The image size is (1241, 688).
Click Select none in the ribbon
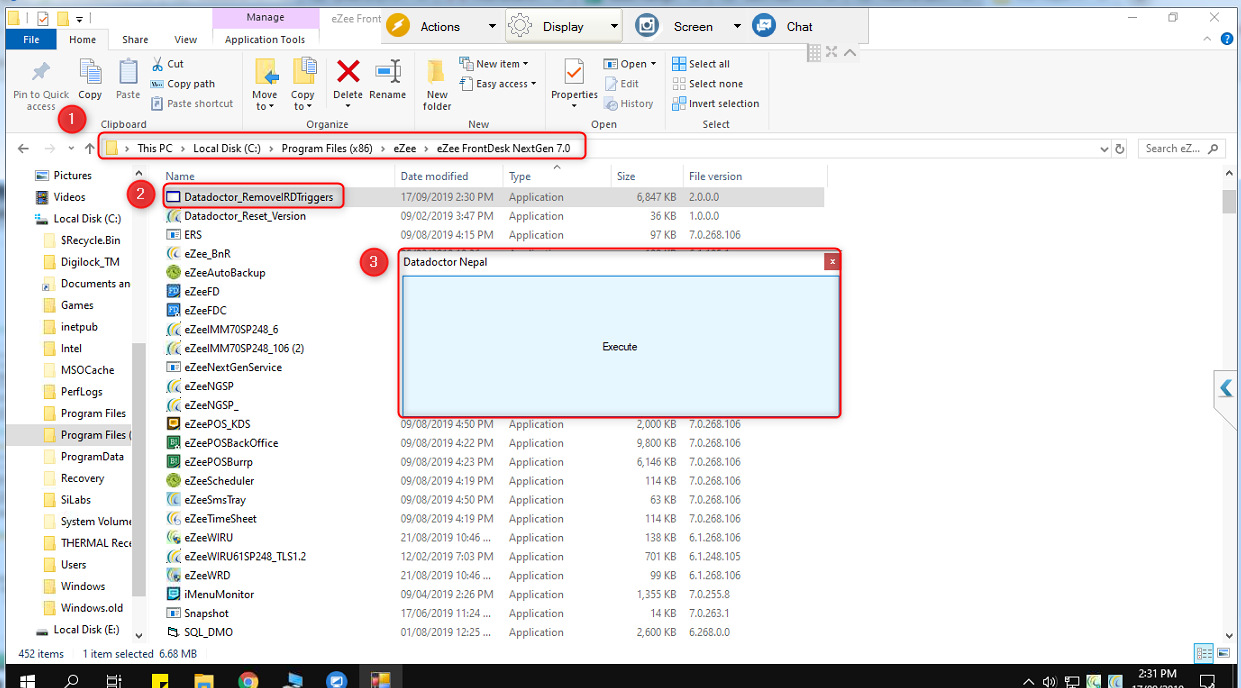(707, 84)
